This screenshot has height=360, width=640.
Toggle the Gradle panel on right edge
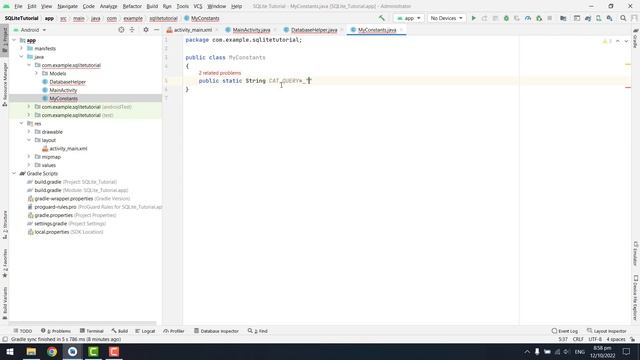(x=636, y=38)
